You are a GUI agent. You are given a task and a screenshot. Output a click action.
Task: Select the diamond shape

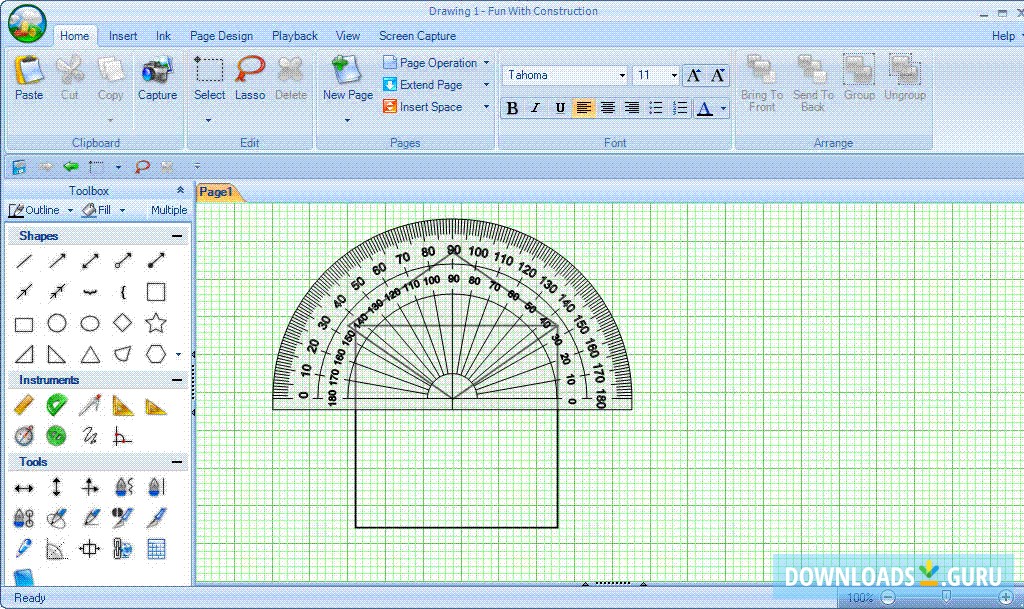coord(122,323)
